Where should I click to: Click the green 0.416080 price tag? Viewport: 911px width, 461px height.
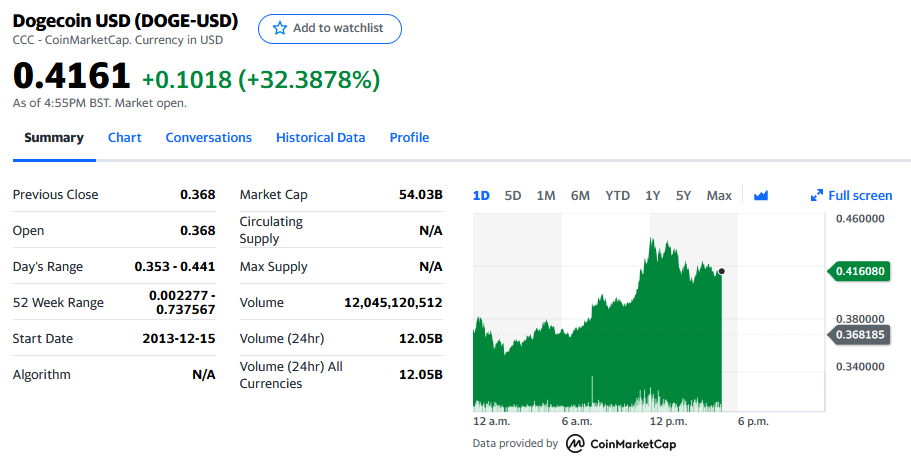pyautogui.click(x=859, y=271)
